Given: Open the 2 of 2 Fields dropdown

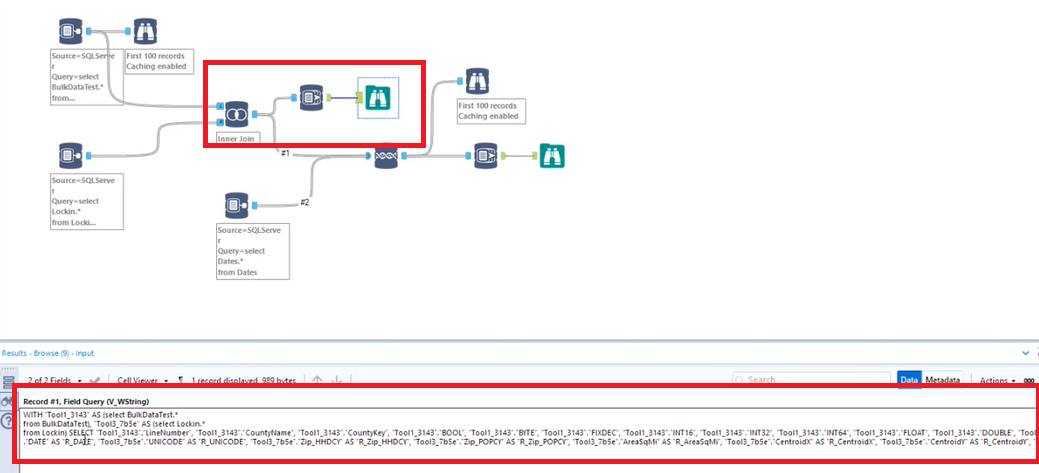Looking at the screenshot, I should point(56,380).
